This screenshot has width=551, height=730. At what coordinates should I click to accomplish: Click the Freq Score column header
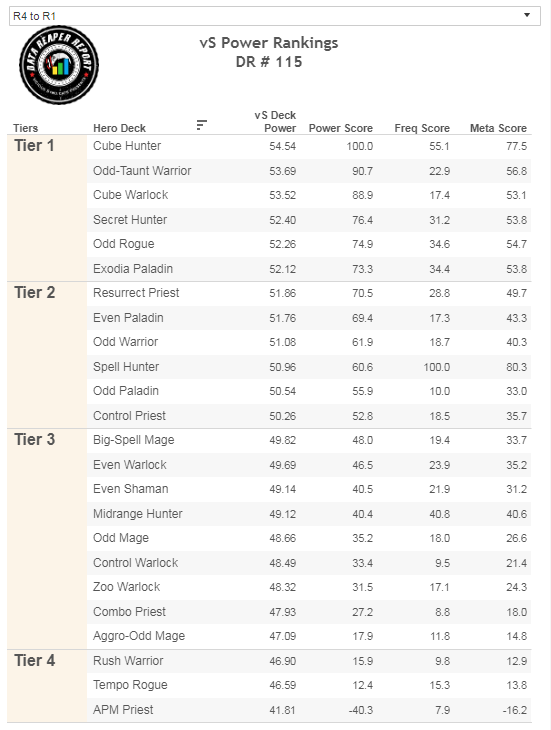point(422,128)
